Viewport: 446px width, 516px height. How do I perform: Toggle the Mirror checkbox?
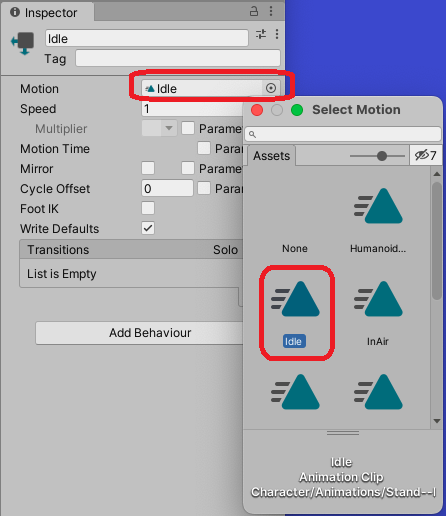(x=148, y=168)
